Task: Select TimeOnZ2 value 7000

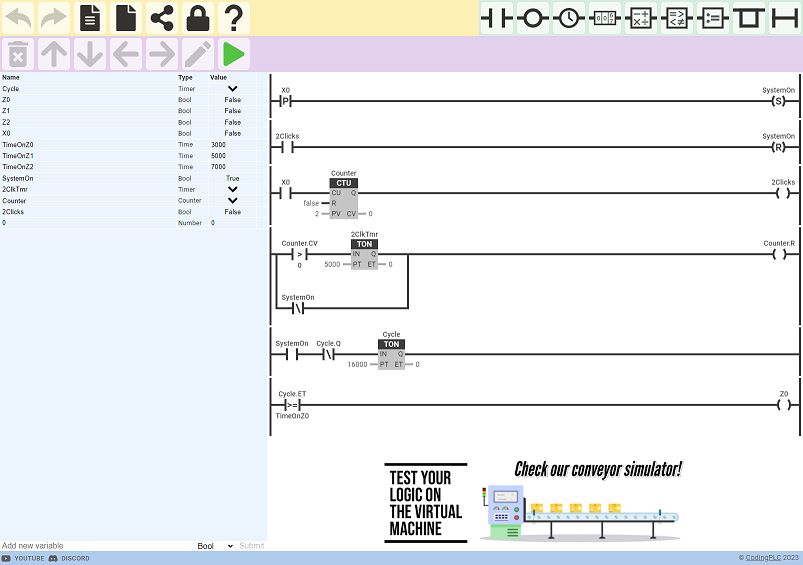Action: pos(218,167)
